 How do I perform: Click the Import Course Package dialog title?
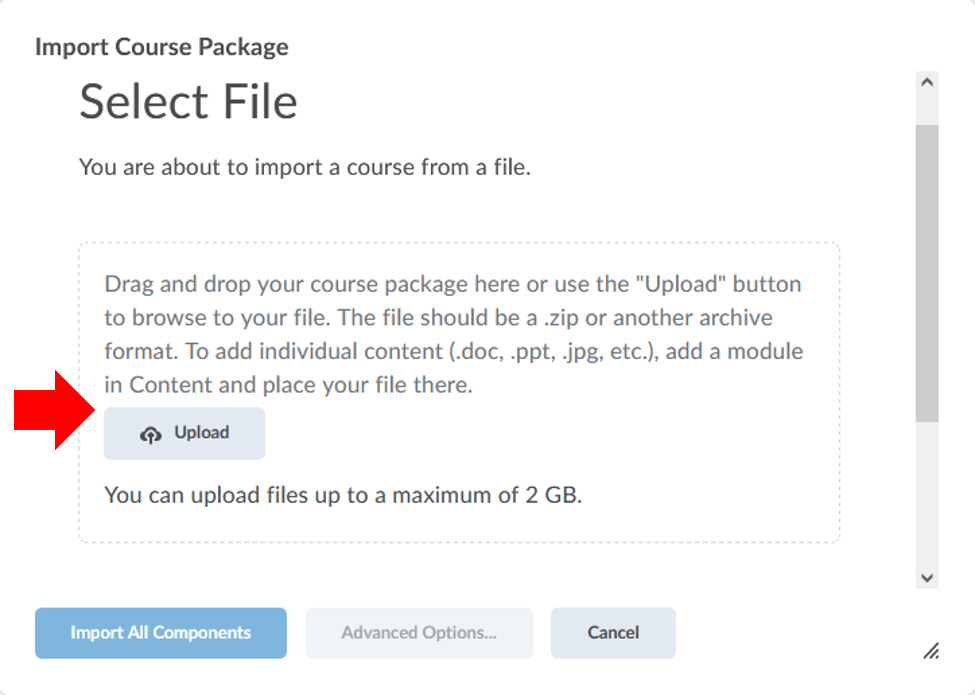(x=161, y=46)
